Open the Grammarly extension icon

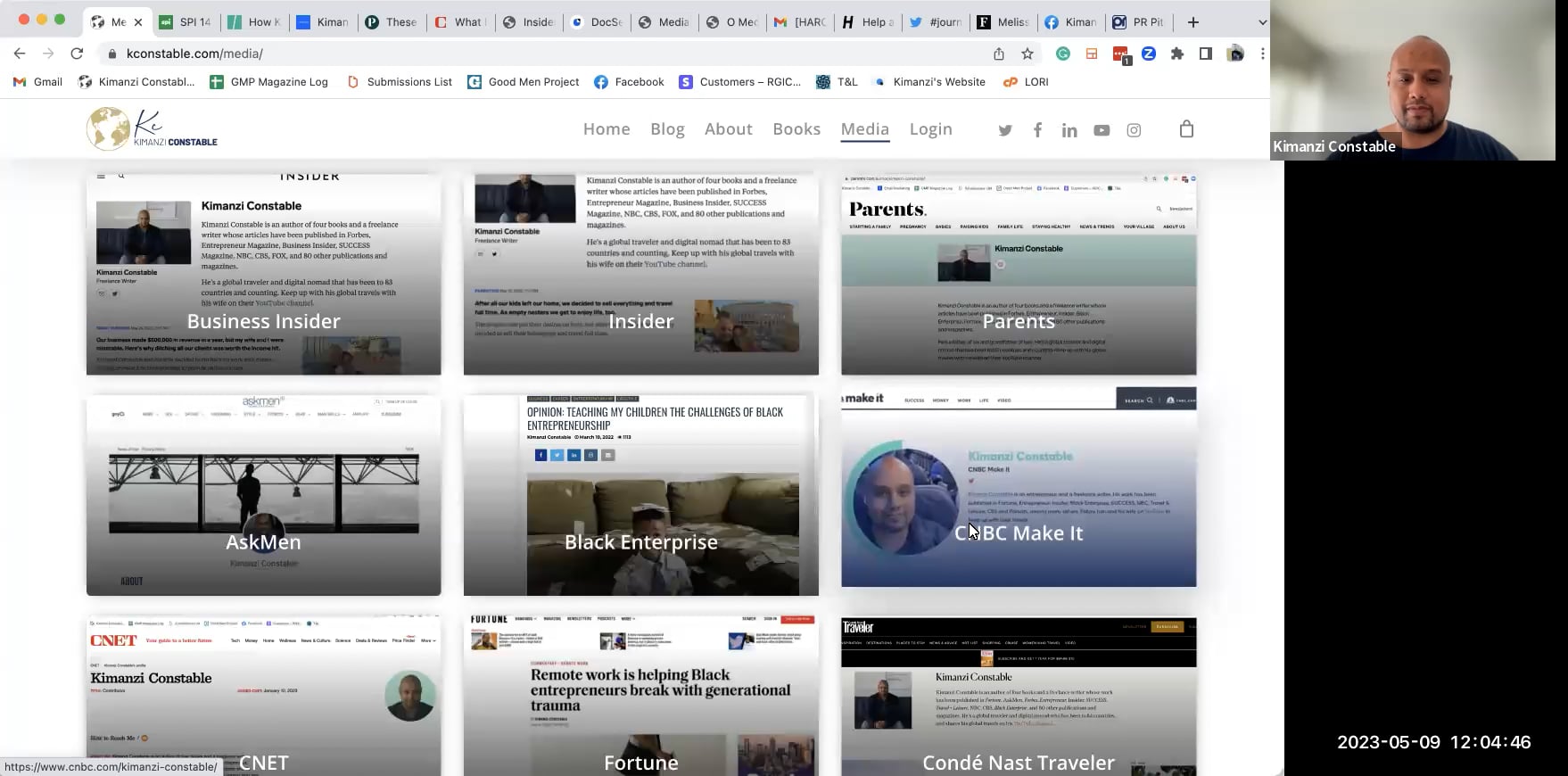tap(1063, 54)
